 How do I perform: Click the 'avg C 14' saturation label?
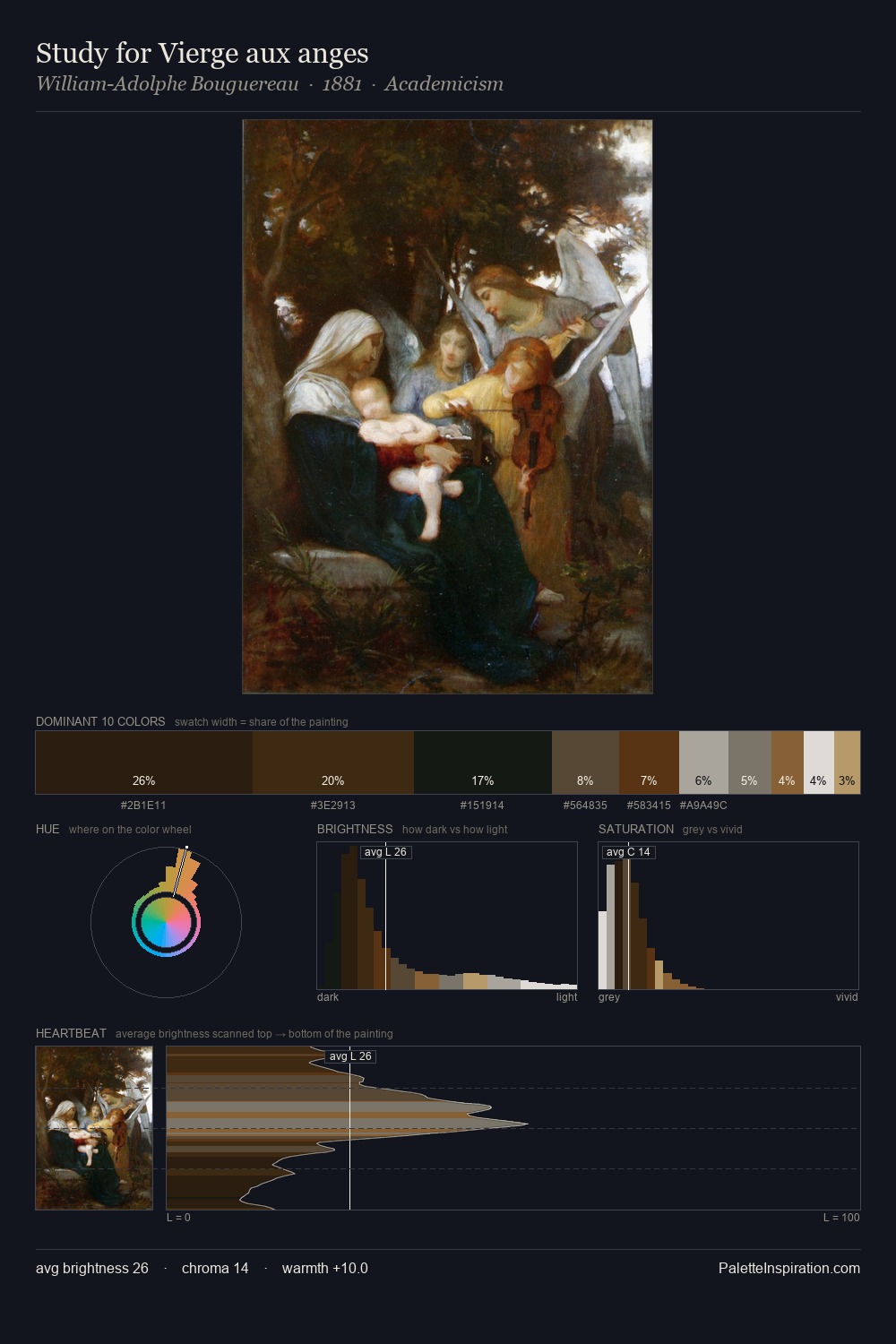[x=629, y=852]
